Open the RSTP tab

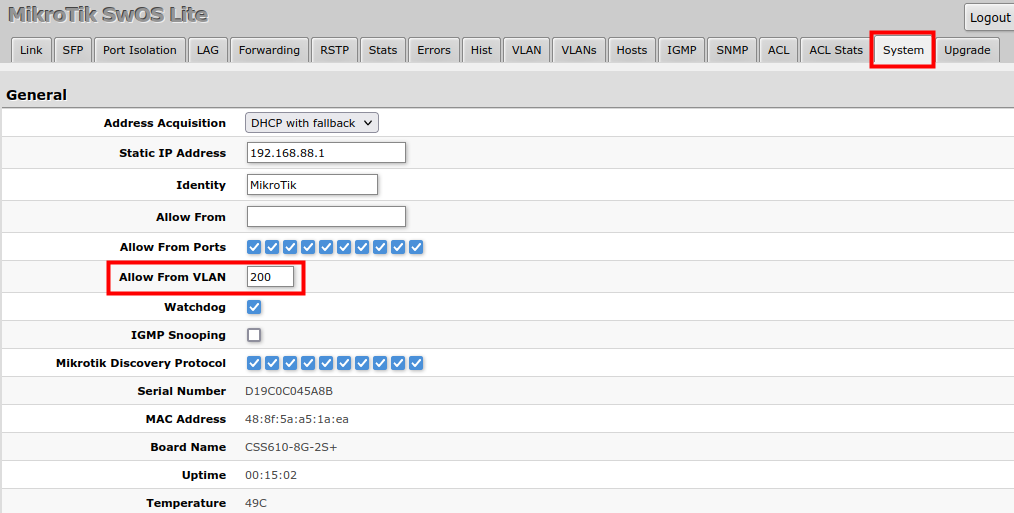click(x=334, y=50)
